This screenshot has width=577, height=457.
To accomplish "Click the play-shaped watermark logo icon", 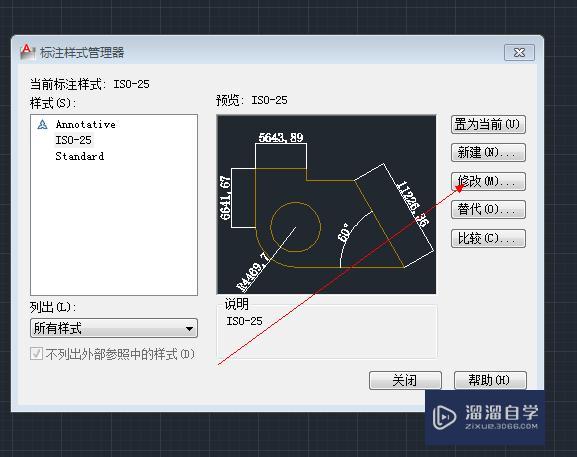I will [x=444, y=417].
